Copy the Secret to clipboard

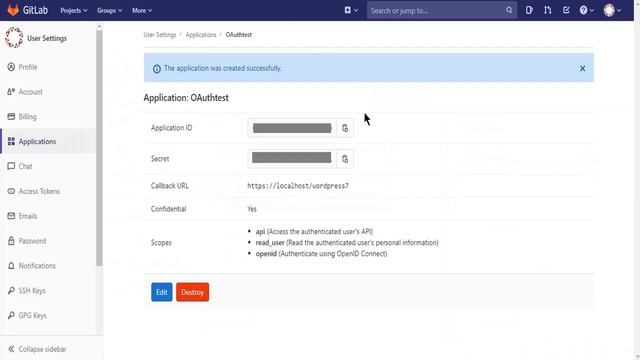click(x=345, y=159)
